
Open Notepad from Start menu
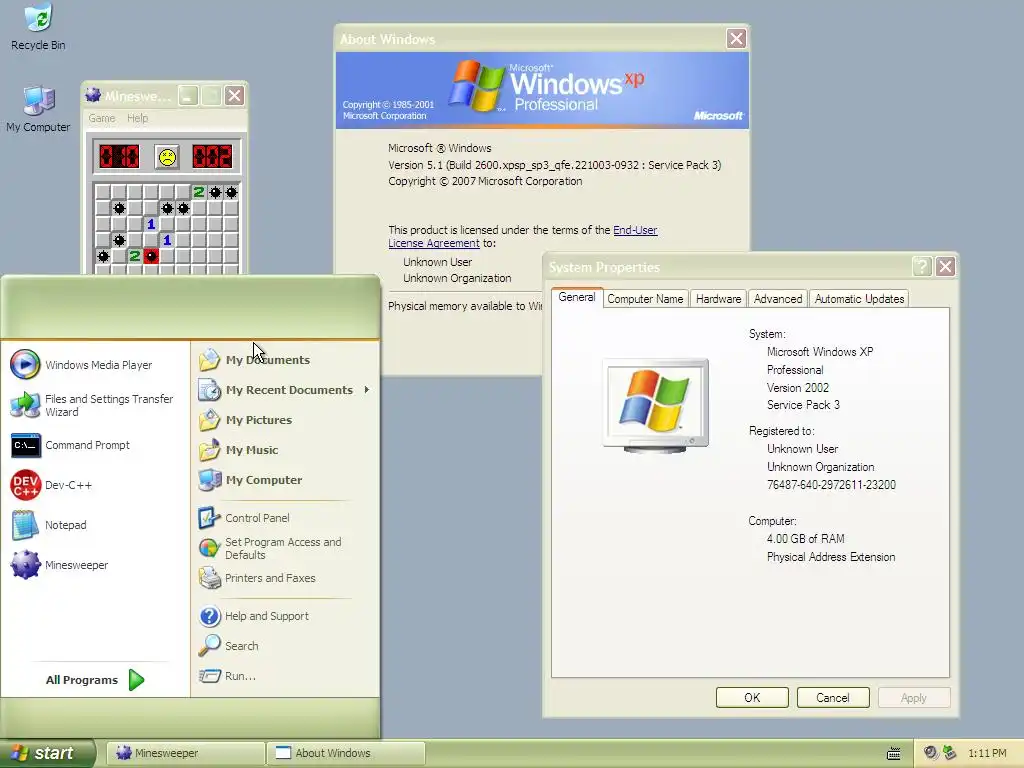(49, 525)
